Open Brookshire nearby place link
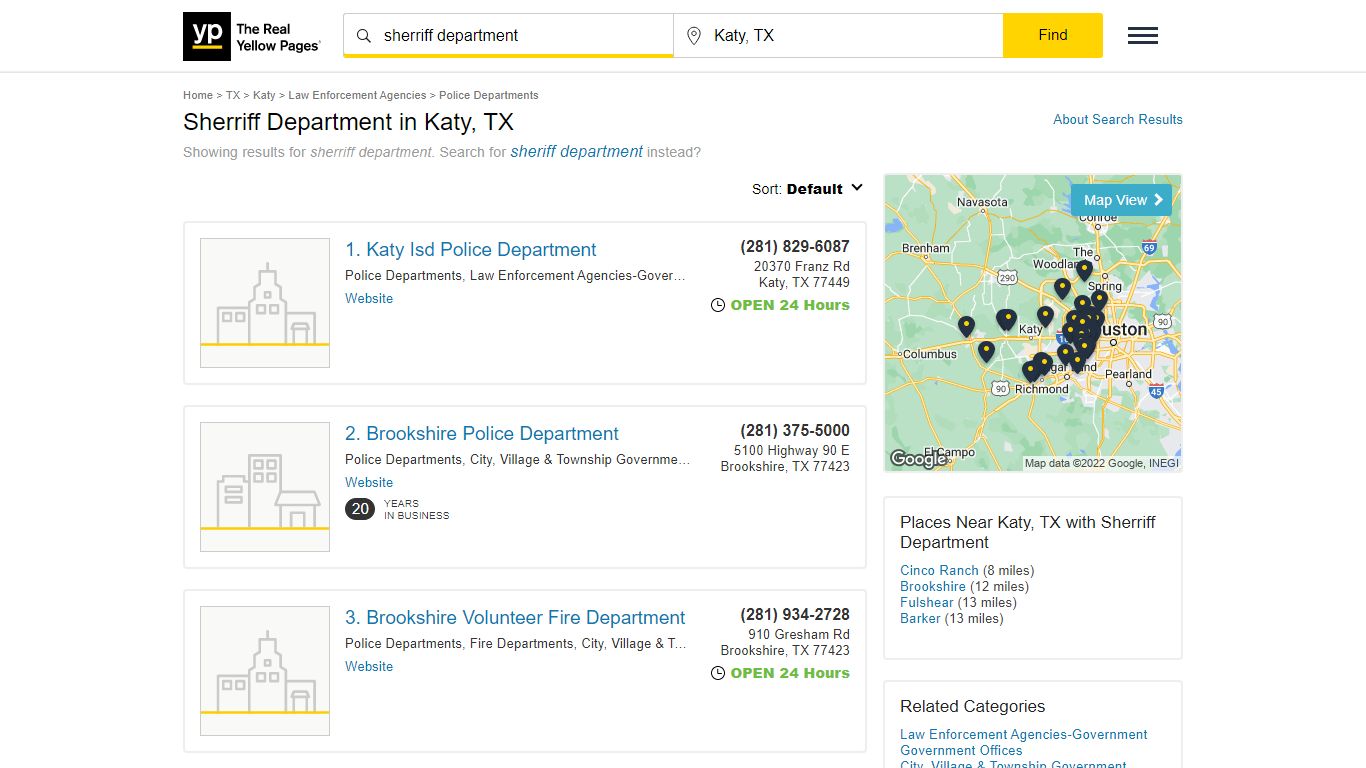Viewport: 1366px width, 768px height. point(933,586)
